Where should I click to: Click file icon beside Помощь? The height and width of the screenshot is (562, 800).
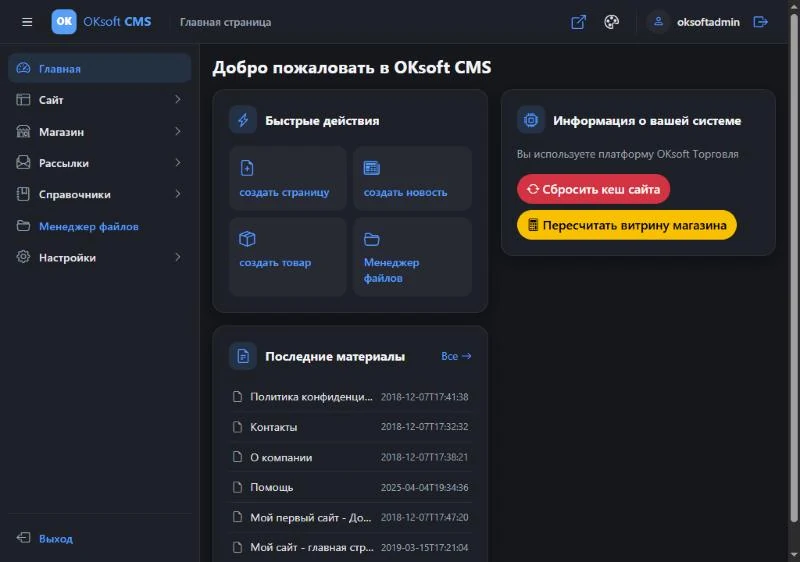pos(237,487)
